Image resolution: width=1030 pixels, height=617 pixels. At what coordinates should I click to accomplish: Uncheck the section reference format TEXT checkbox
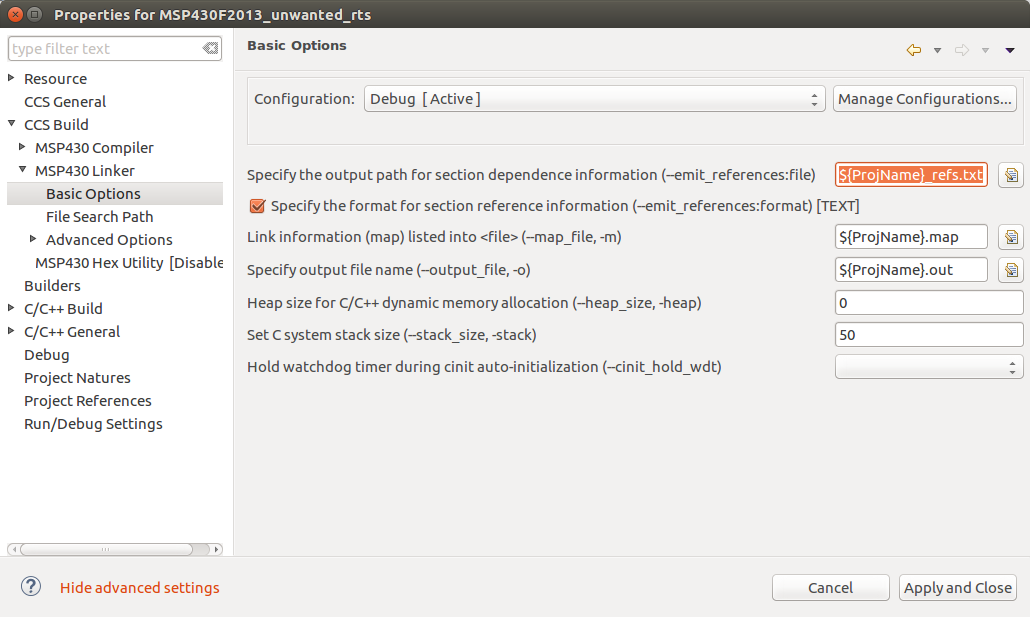coord(257,206)
